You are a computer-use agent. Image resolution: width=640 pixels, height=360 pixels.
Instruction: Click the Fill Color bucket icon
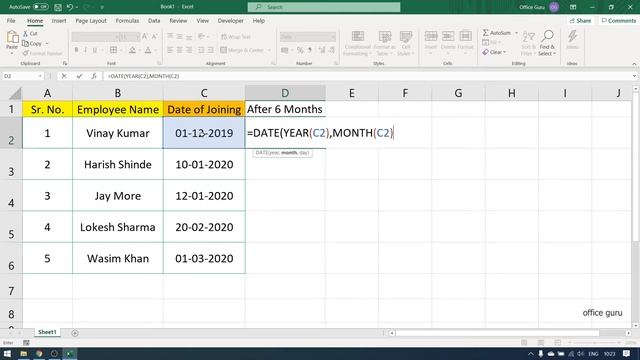pyautogui.click(x=132, y=50)
